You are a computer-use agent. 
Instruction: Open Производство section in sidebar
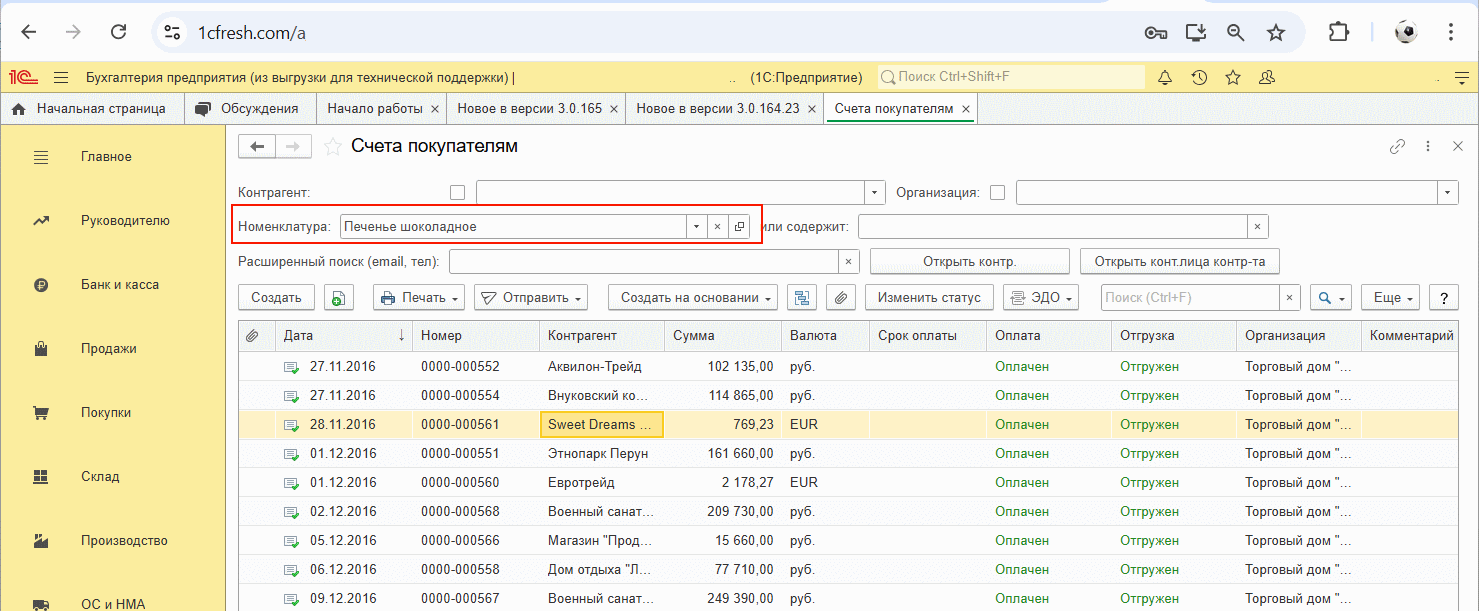click(x=124, y=541)
